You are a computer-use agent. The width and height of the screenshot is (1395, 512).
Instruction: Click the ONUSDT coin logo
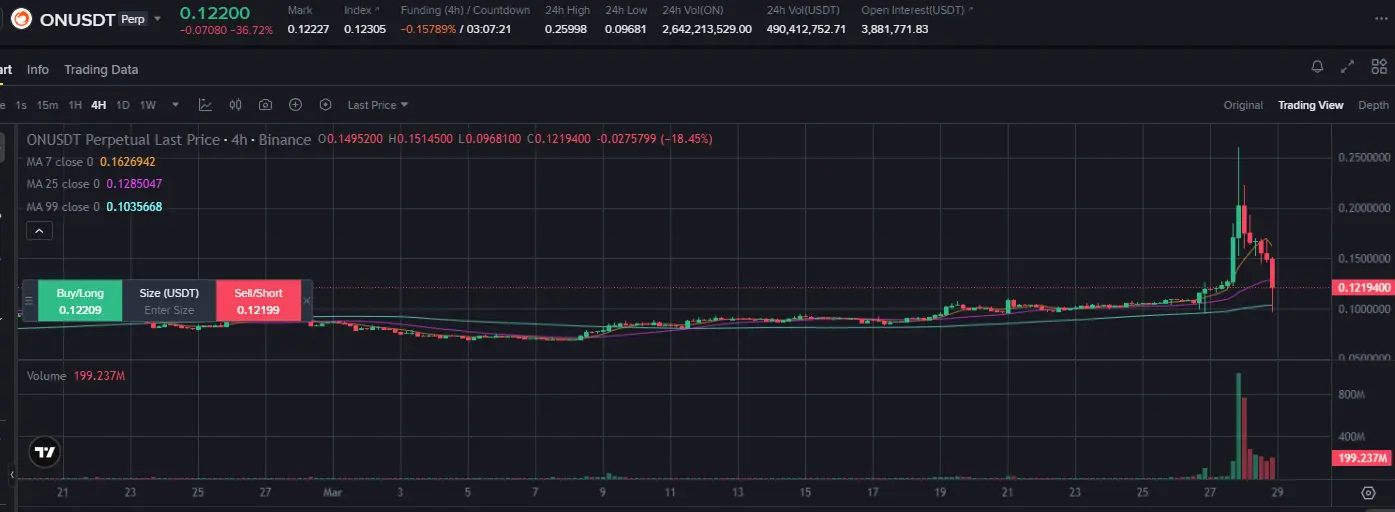point(19,18)
